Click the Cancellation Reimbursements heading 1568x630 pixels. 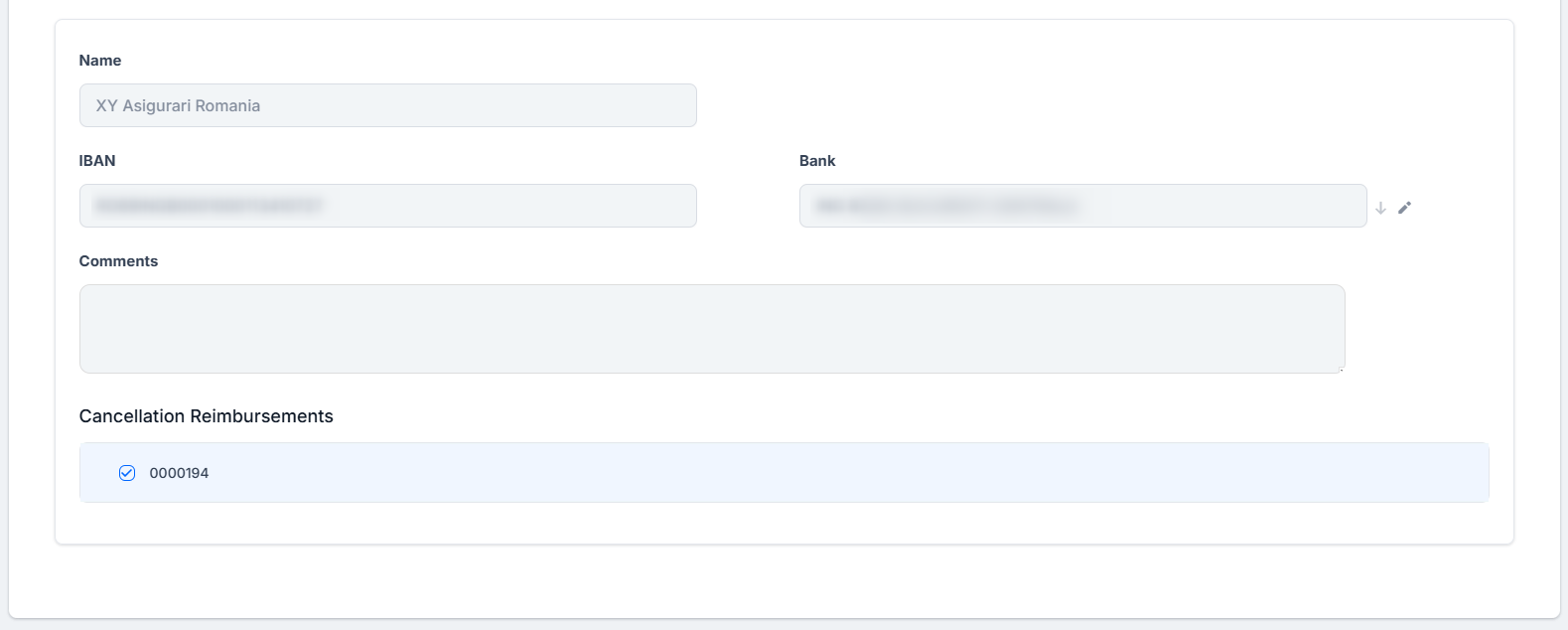pyautogui.click(x=206, y=416)
